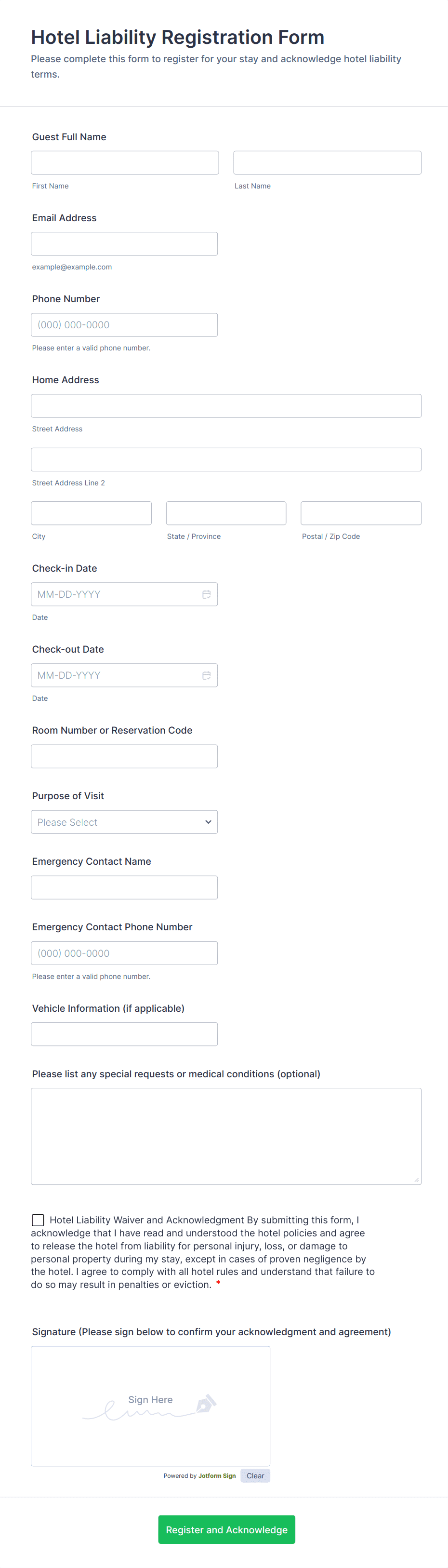This screenshot has width=448, height=1568.
Task: Open the Check-out Date calendar icon
Action: click(206, 675)
